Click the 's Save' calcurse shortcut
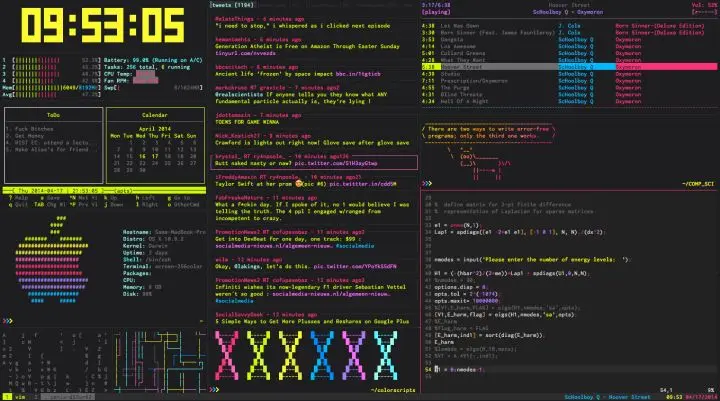 51,198
